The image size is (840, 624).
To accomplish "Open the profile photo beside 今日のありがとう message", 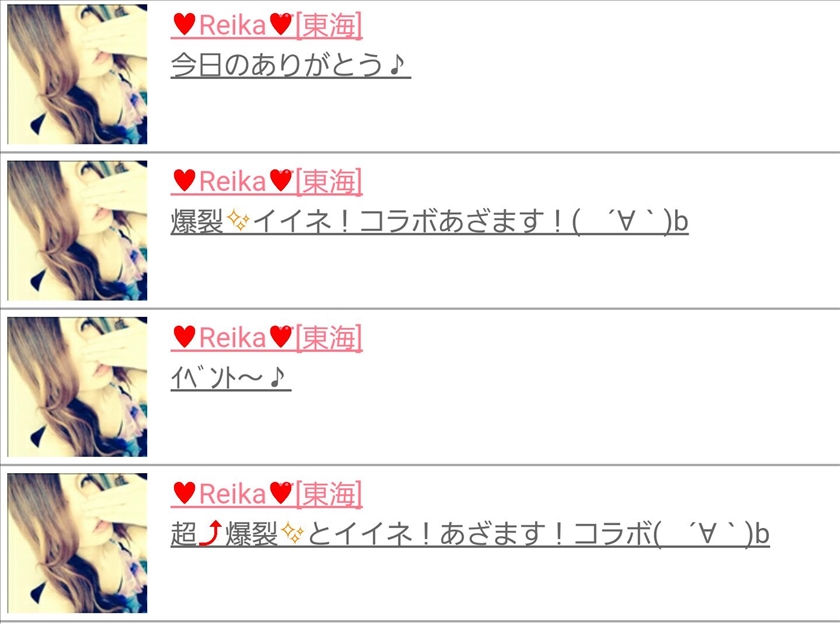I will point(77,74).
